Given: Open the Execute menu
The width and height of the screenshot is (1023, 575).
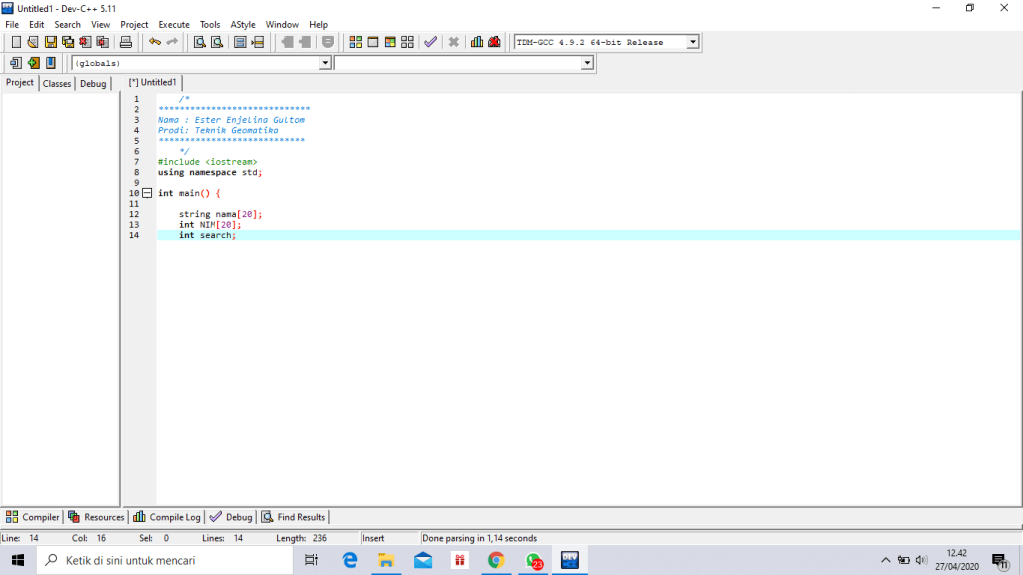Looking at the screenshot, I should (173, 24).
